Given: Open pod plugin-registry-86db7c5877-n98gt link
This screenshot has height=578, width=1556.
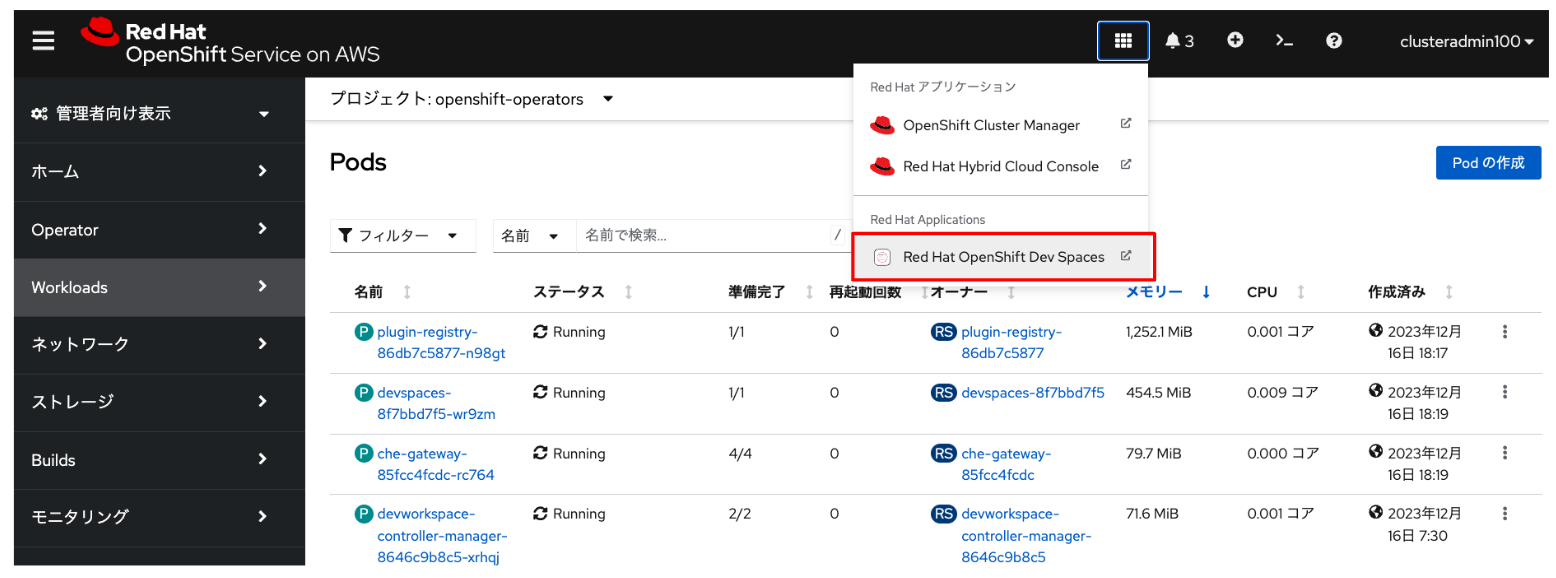Looking at the screenshot, I should coord(441,342).
